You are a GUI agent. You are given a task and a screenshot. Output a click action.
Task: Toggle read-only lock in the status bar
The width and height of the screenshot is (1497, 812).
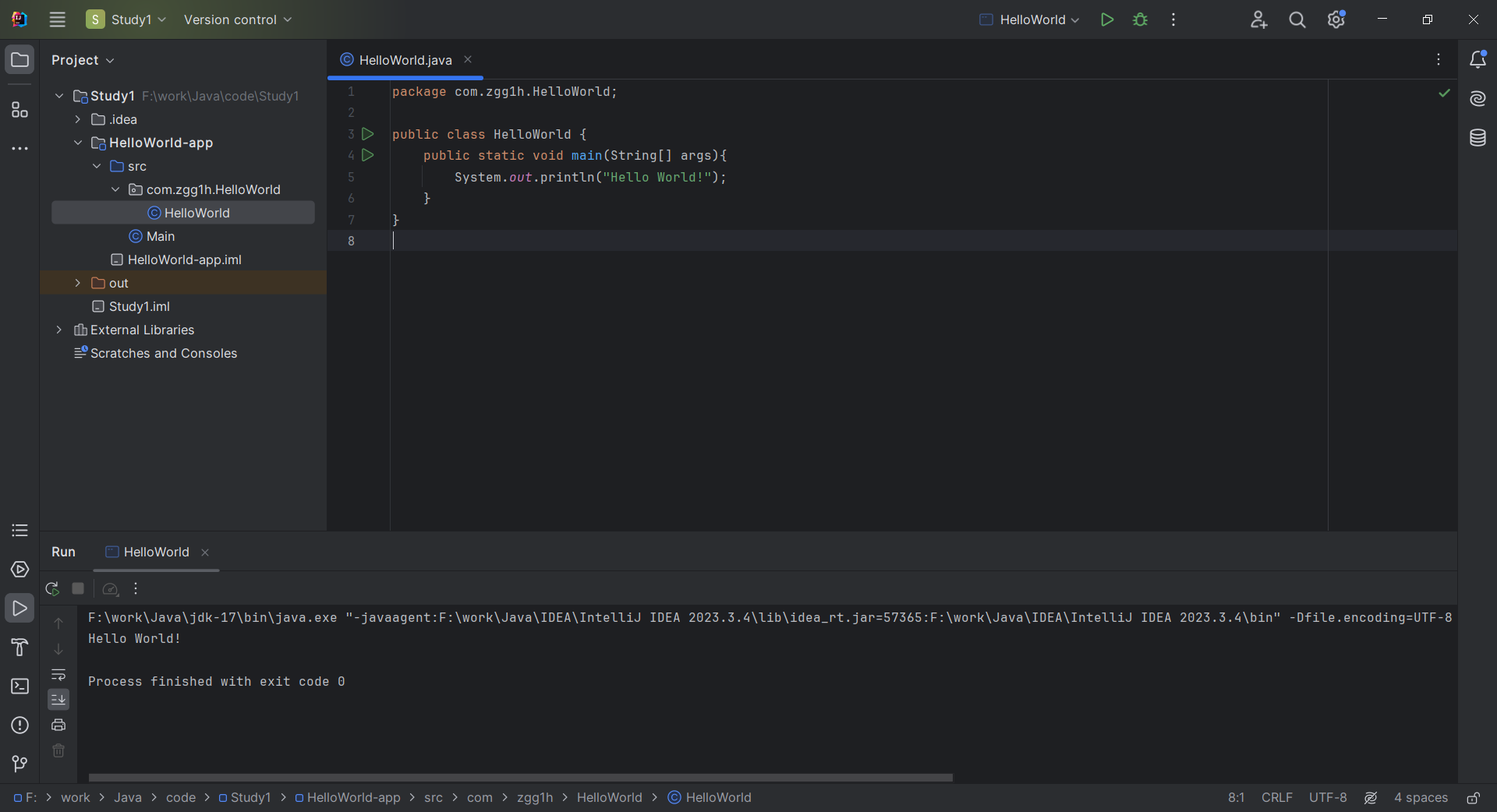tap(1473, 797)
